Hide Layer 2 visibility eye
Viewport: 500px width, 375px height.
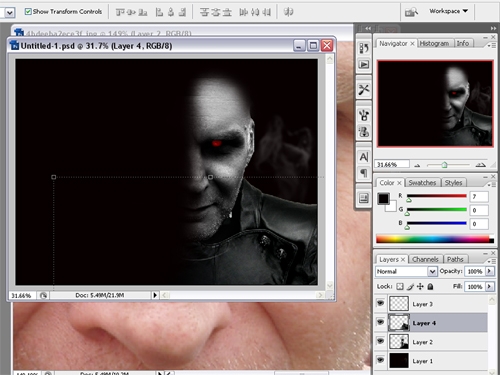coord(380,341)
